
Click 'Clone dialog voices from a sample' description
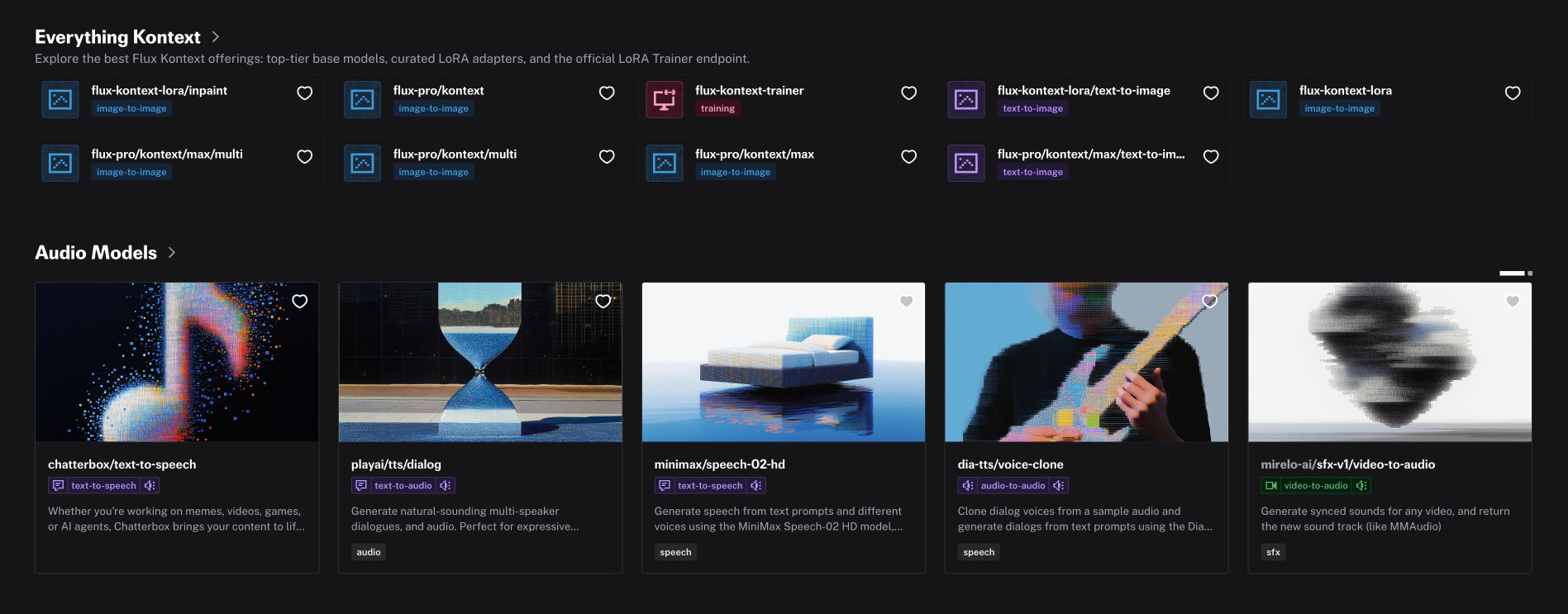[x=1084, y=519]
